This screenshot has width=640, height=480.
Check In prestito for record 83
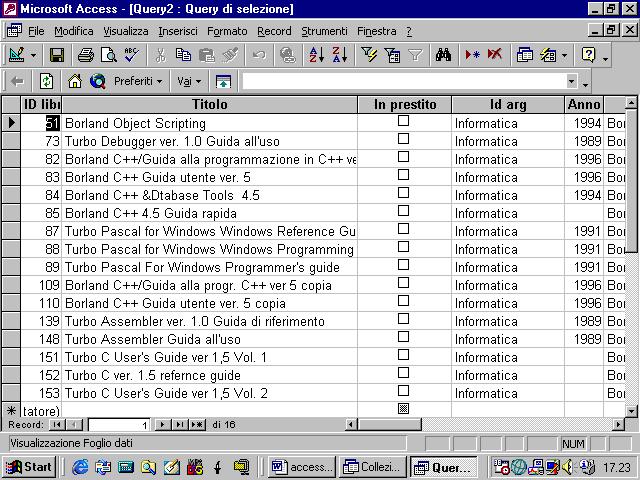point(403,175)
